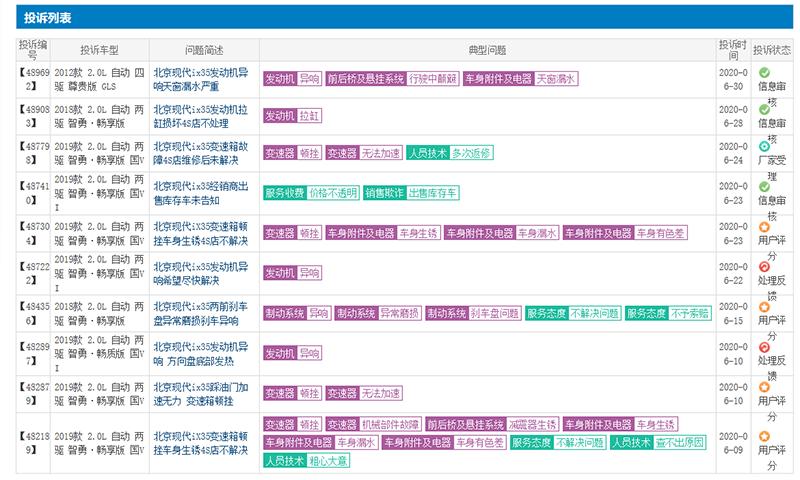Open complaint link in row 487304

201,233
